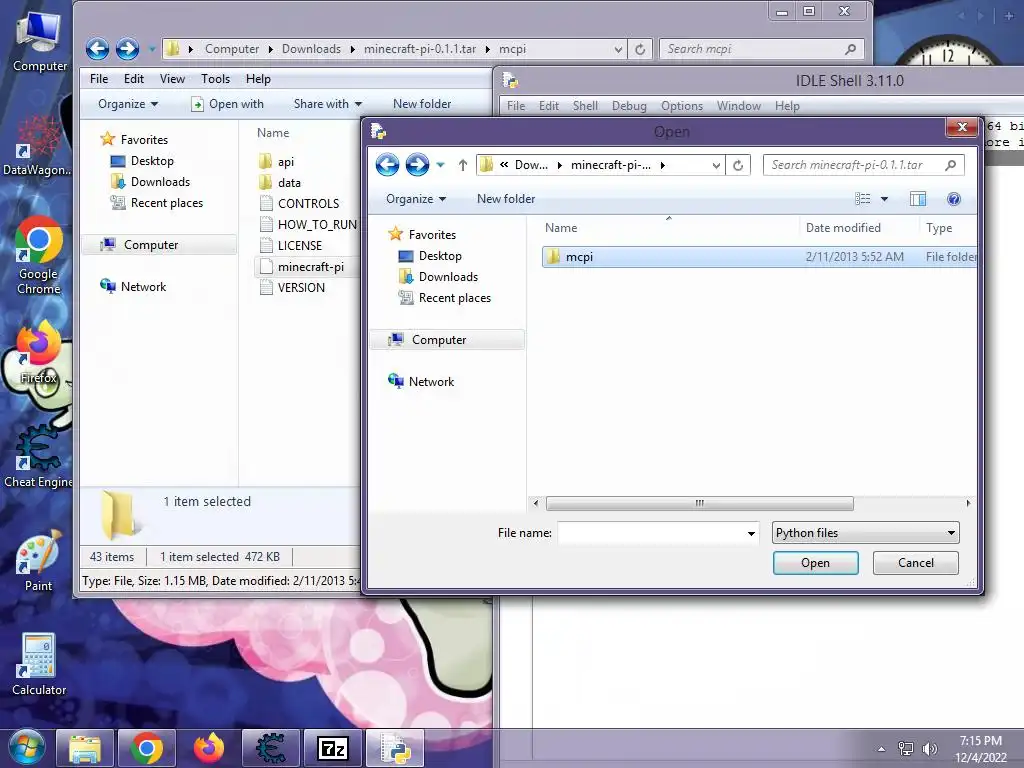Open the Explorer File menu
The width and height of the screenshot is (1024, 768).
point(99,79)
